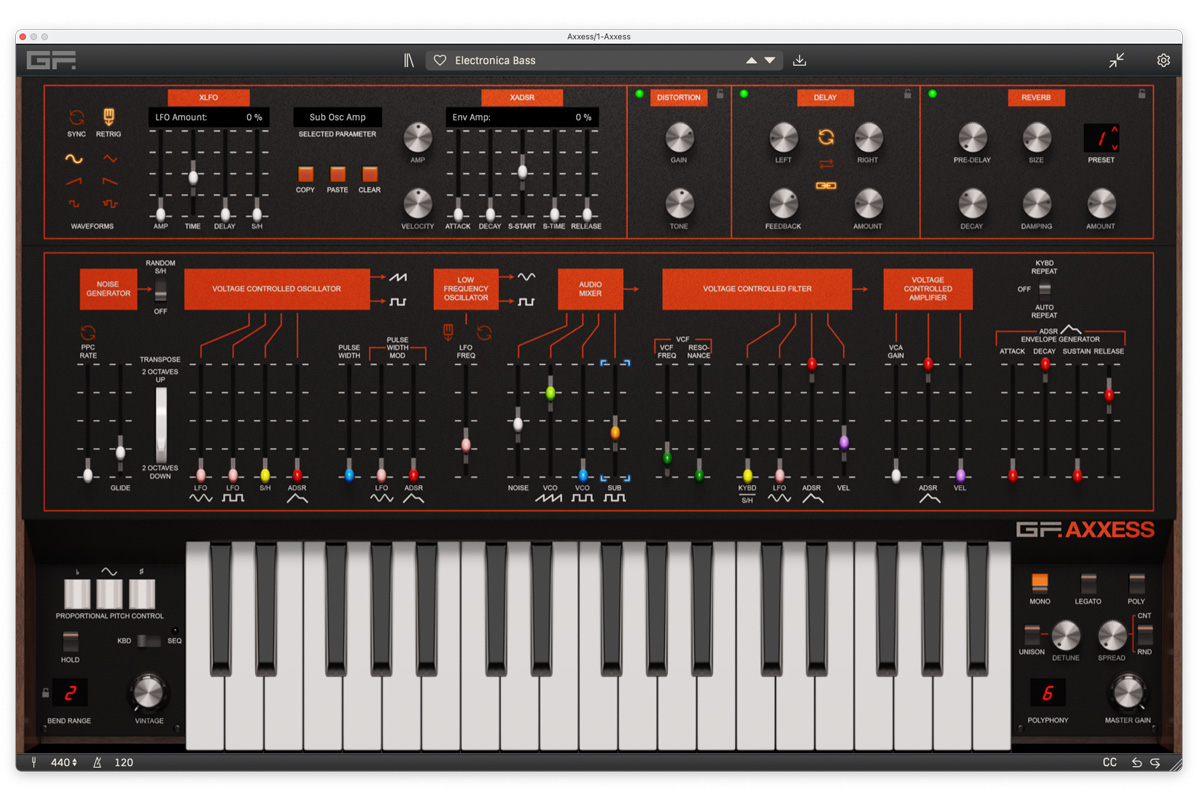Click the LFO sync icon above LFO Freq
The height and width of the screenshot is (800, 1200).
coord(484,332)
